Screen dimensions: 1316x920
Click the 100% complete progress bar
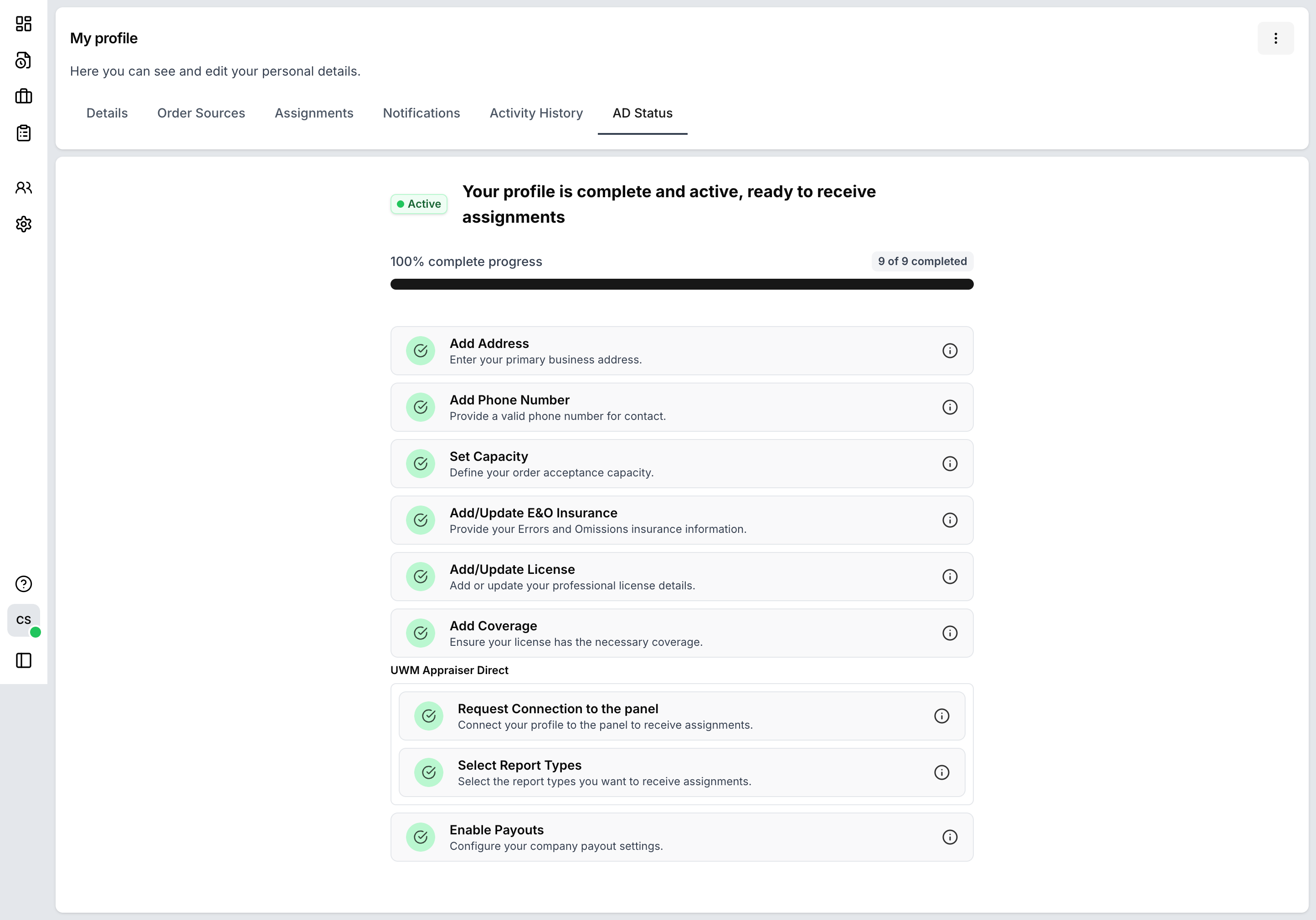pyautogui.click(x=682, y=284)
